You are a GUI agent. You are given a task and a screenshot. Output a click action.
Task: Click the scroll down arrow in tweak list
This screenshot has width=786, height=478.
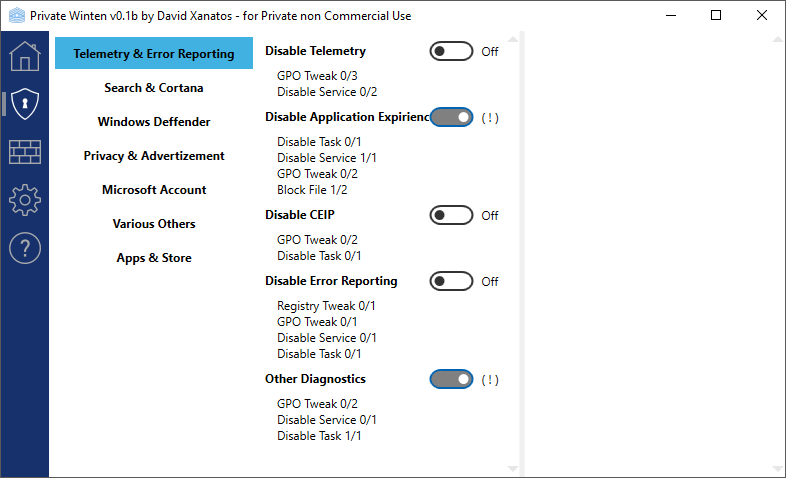pos(513,468)
